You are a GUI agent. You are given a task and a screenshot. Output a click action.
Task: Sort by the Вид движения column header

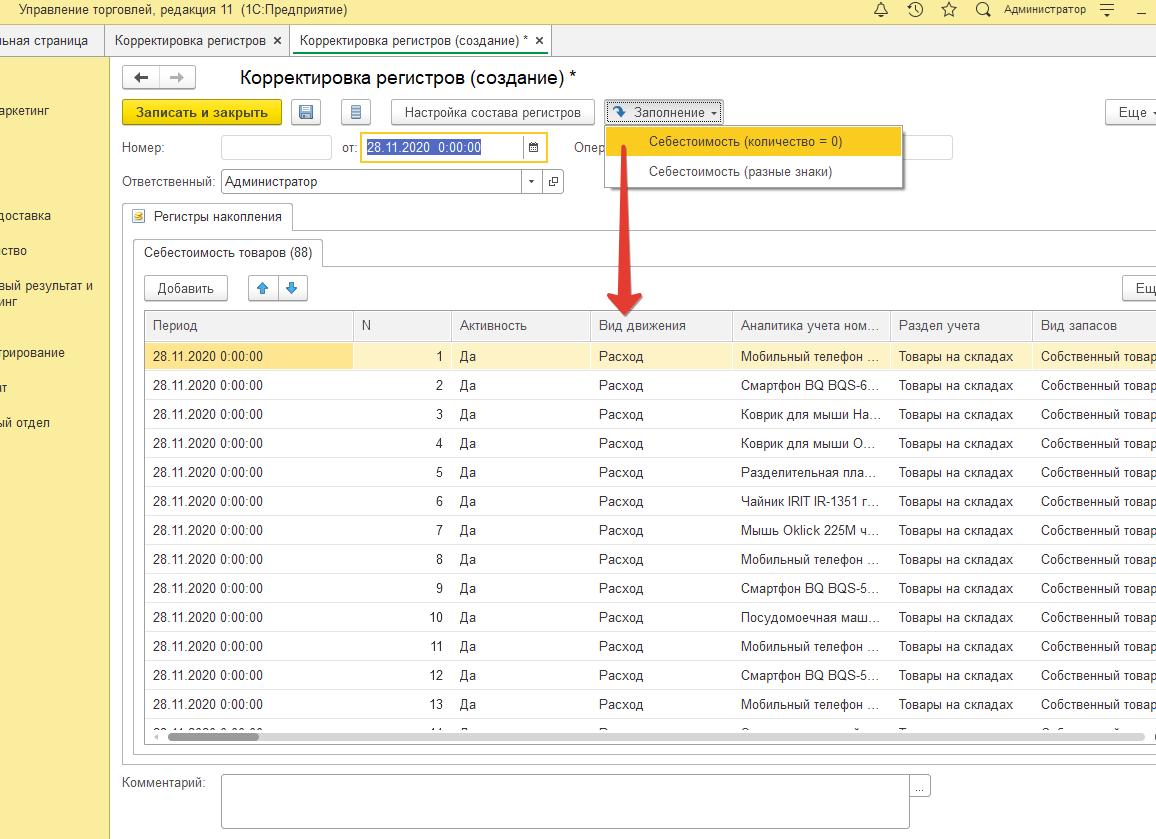tap(661, 325)
